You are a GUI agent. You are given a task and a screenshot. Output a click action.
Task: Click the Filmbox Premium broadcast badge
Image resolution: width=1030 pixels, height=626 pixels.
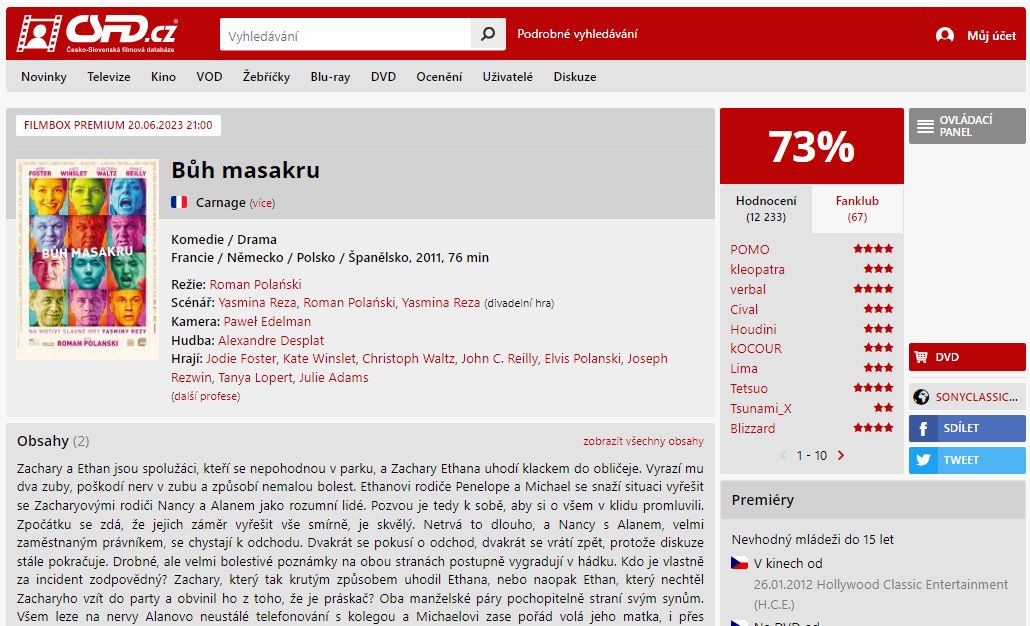coord(118,125)
